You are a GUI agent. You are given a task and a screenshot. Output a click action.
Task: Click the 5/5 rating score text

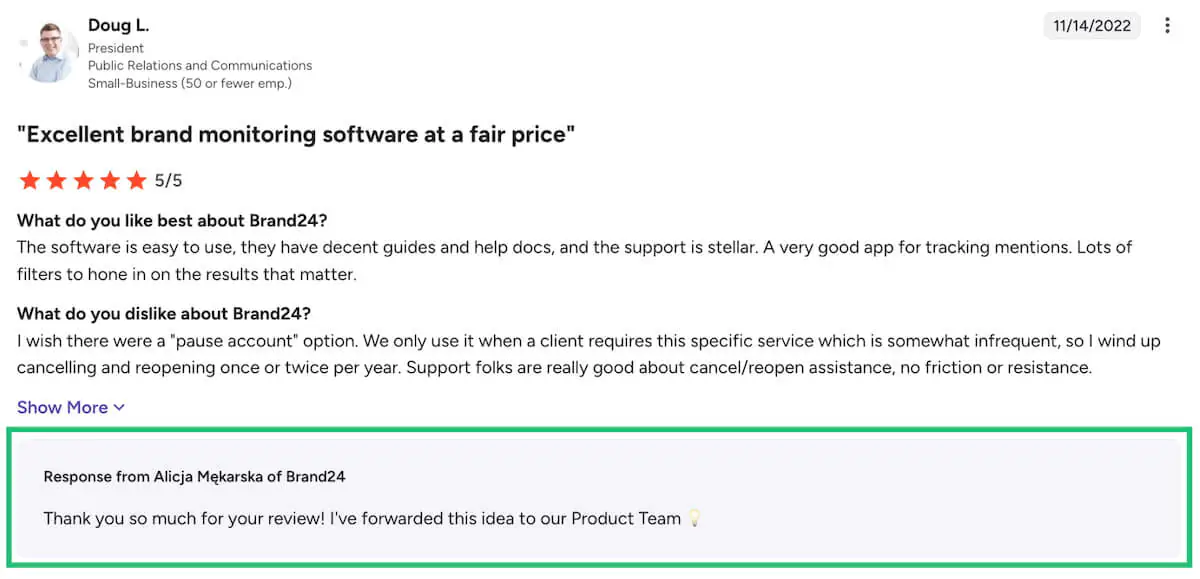[169, 181]
